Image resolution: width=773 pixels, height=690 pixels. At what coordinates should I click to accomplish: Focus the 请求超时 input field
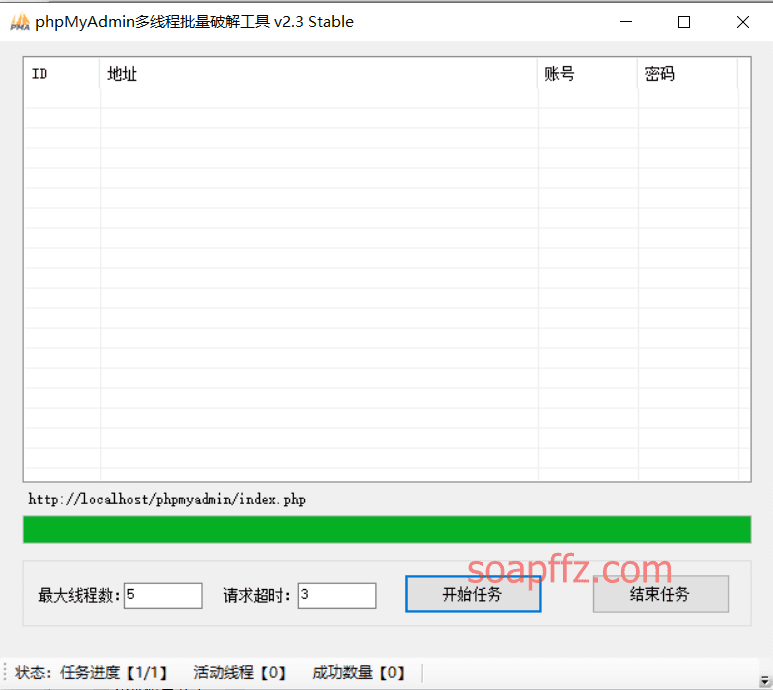[337, 595]
